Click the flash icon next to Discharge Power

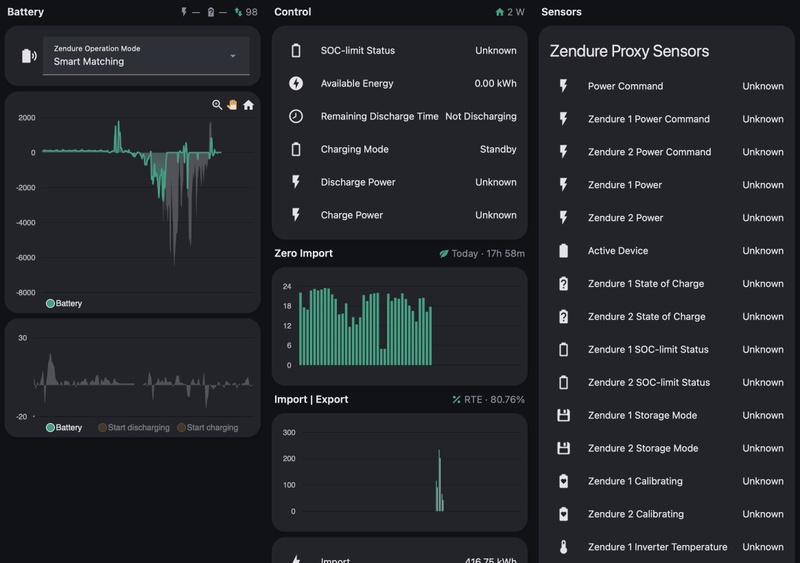[296, 182]
